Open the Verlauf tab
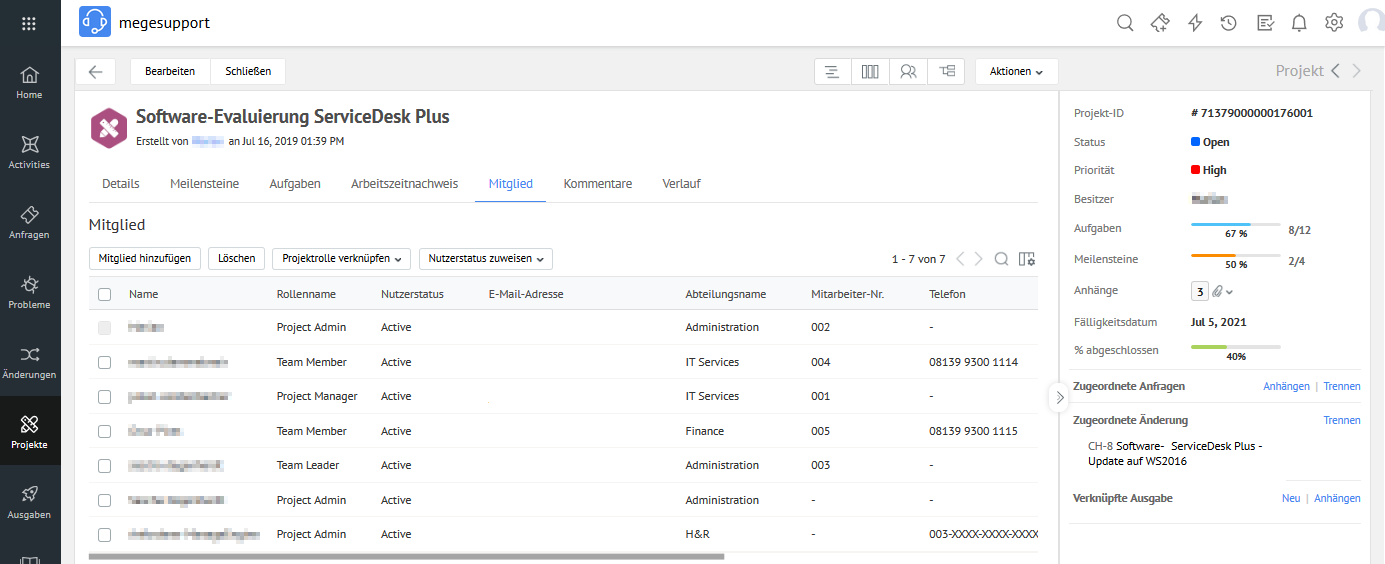Image resolution: width=1385 pixels, height=564 pixels. pos(681,184)
